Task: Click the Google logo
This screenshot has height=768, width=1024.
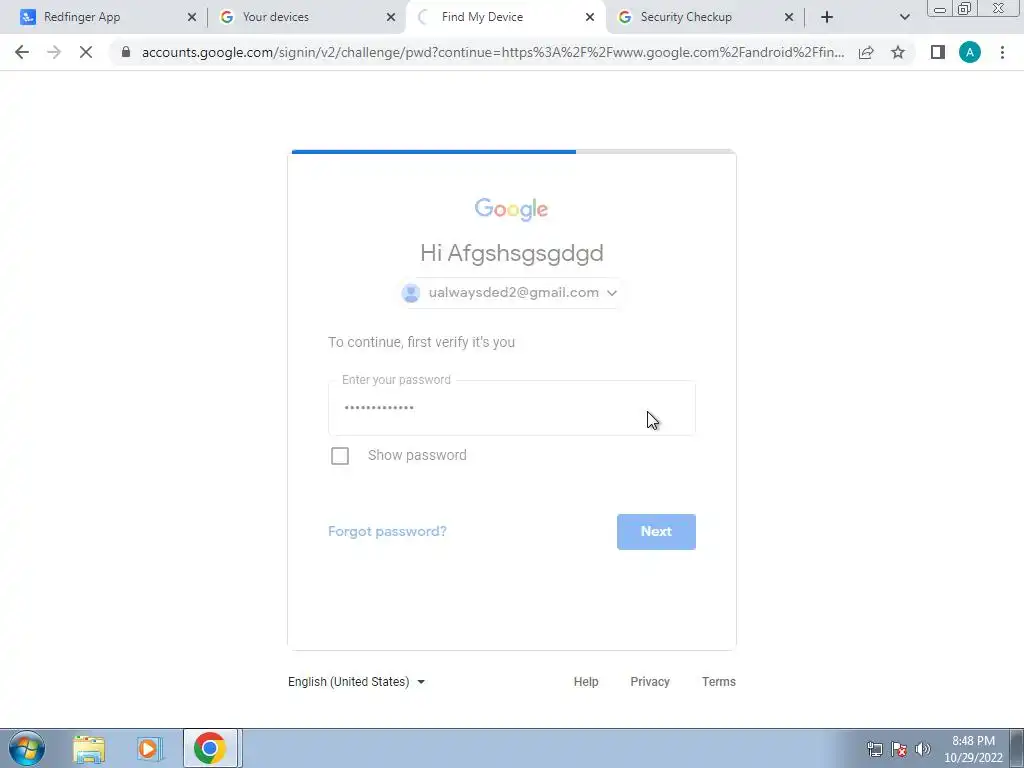Action: [x=511, y=209]
